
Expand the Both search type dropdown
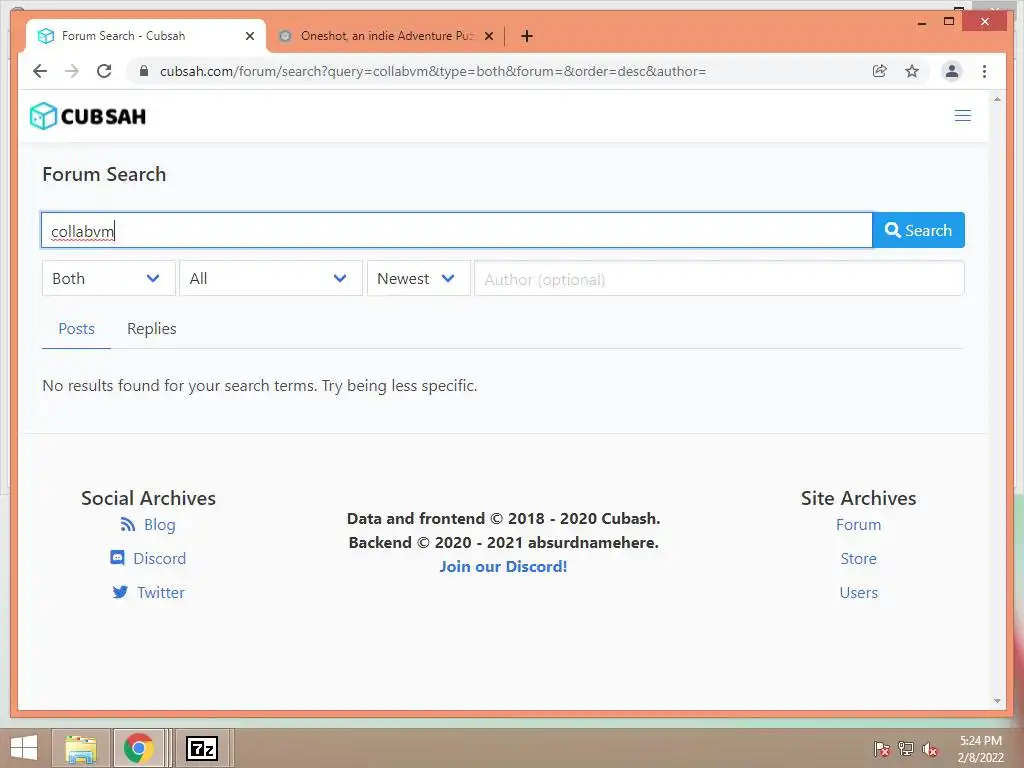coord(108,278)
